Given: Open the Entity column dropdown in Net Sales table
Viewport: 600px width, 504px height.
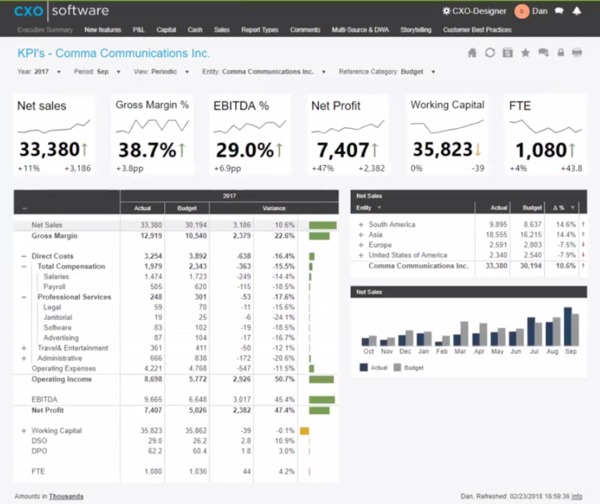Looking at the screenshot, I should [x=379, y=208].
